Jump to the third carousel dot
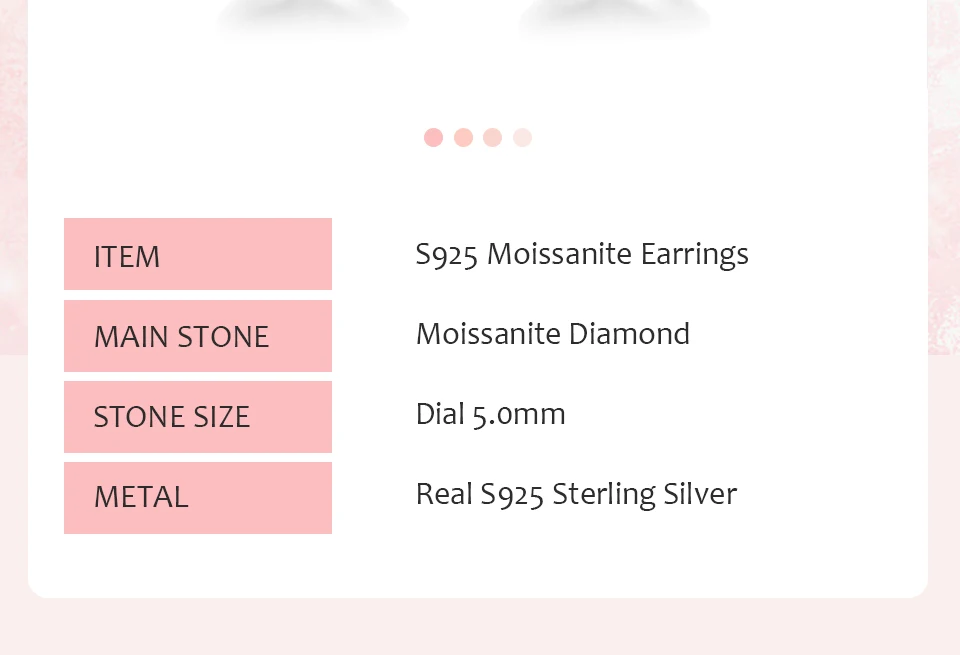Screen dimensions: 960x655 pos(492,138)
